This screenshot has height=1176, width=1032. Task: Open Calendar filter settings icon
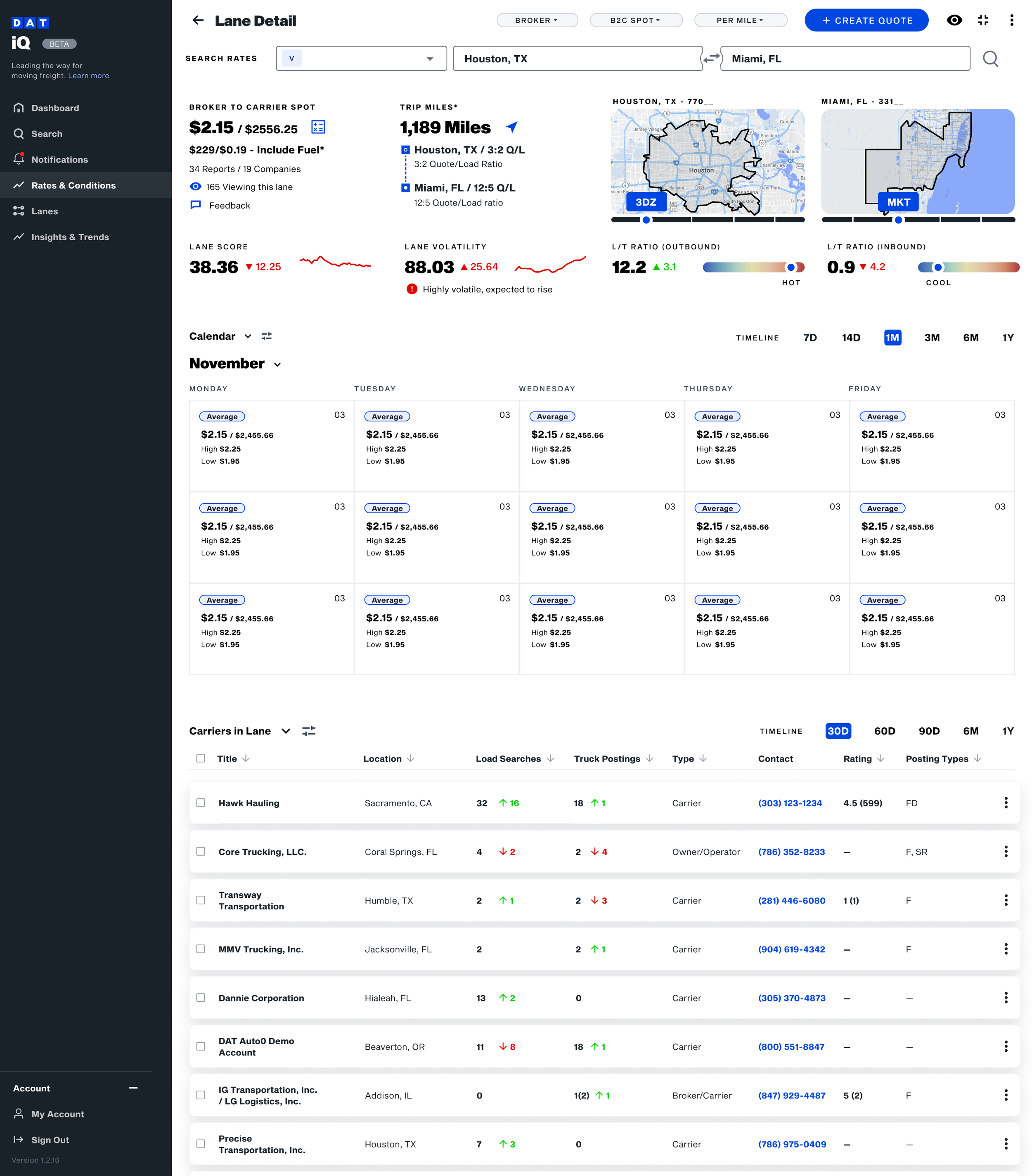click(x=266, y=336)
